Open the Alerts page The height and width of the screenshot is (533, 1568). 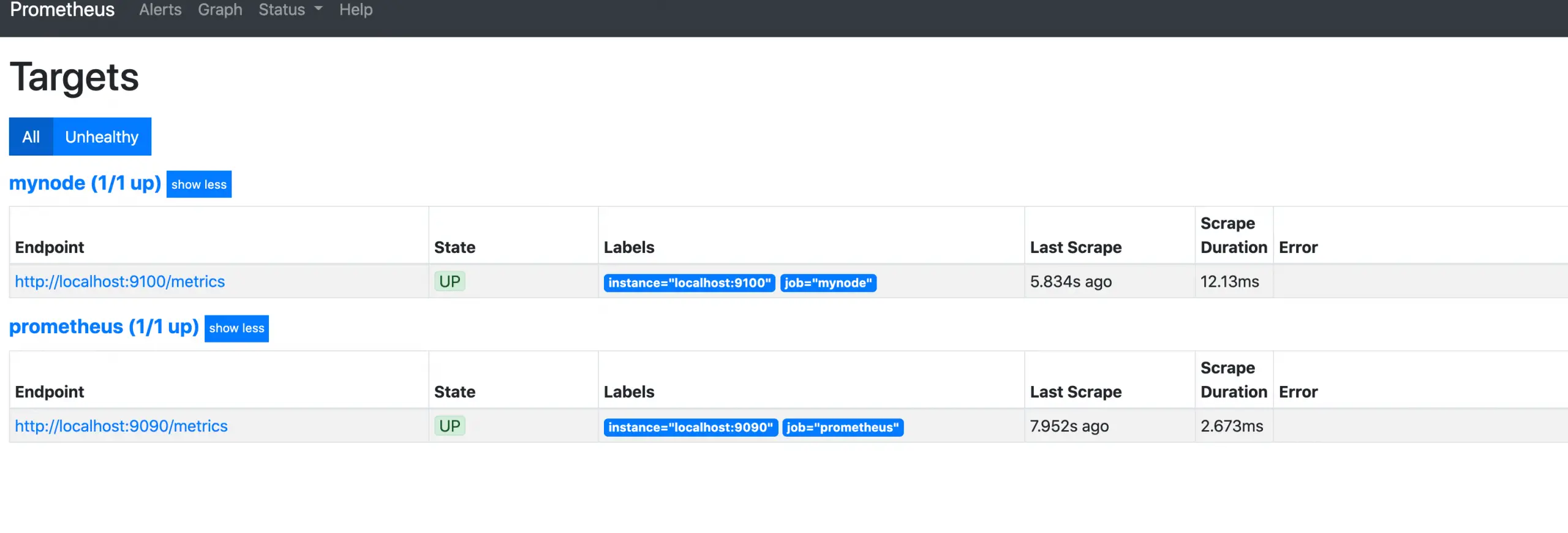pyautogui.click(x=160, y=10)
